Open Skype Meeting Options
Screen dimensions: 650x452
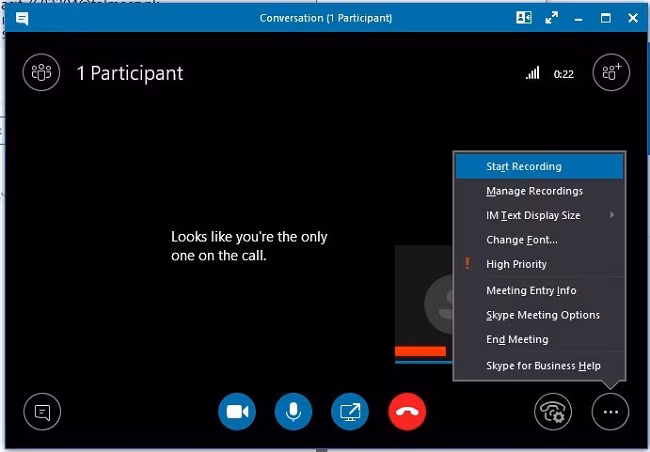539,315
